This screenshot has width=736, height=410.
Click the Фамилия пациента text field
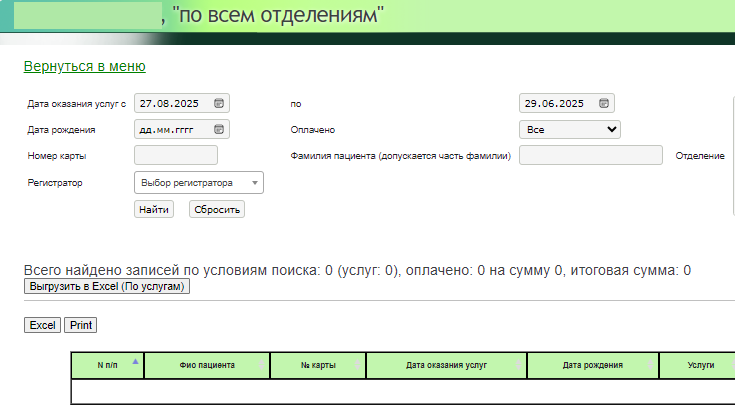coord(590,155)
